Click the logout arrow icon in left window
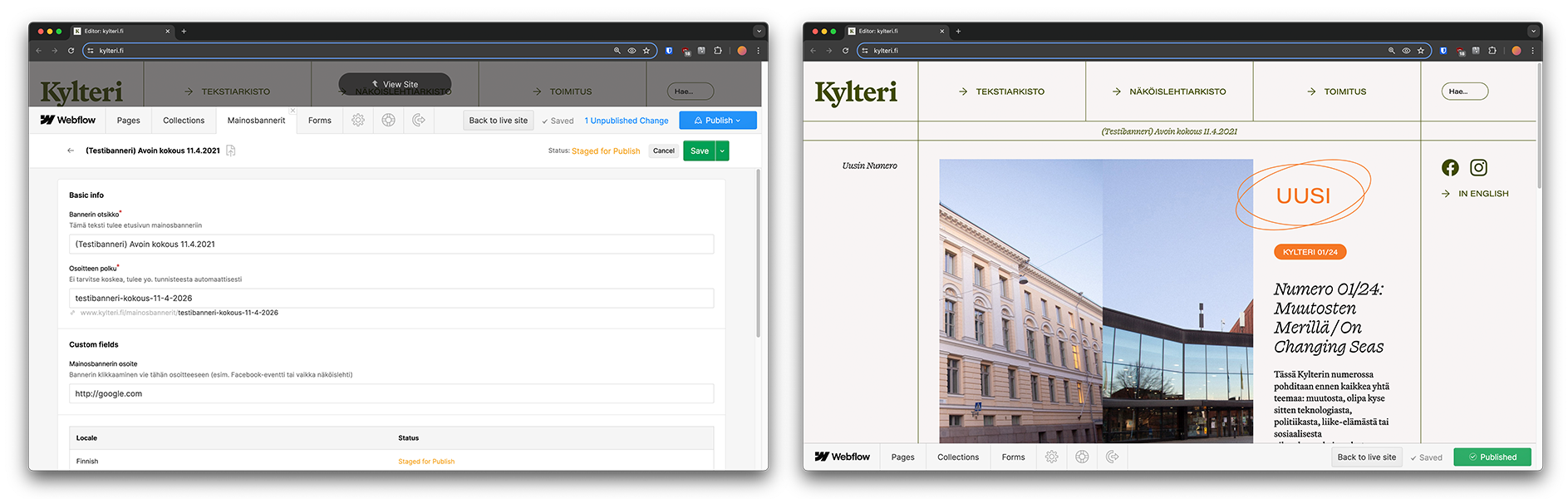 (x=419, y=121)
